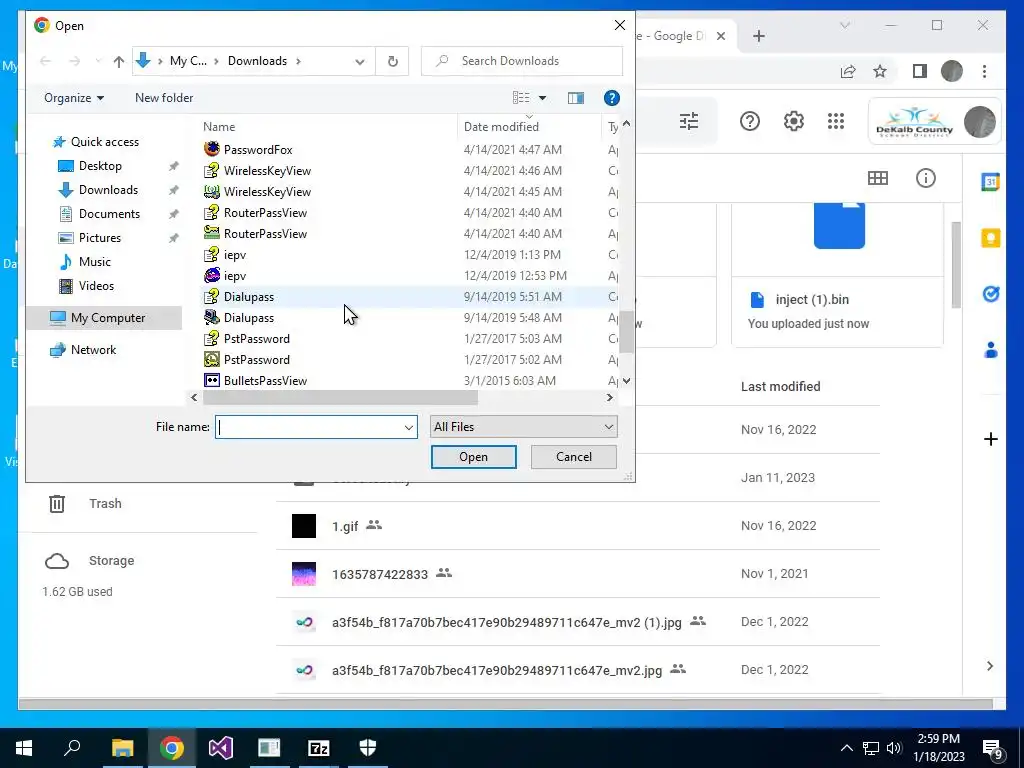Screen dimensions: 1024x768
Task: Select Downloads in navigation pane
Action: tap(108, 190)
